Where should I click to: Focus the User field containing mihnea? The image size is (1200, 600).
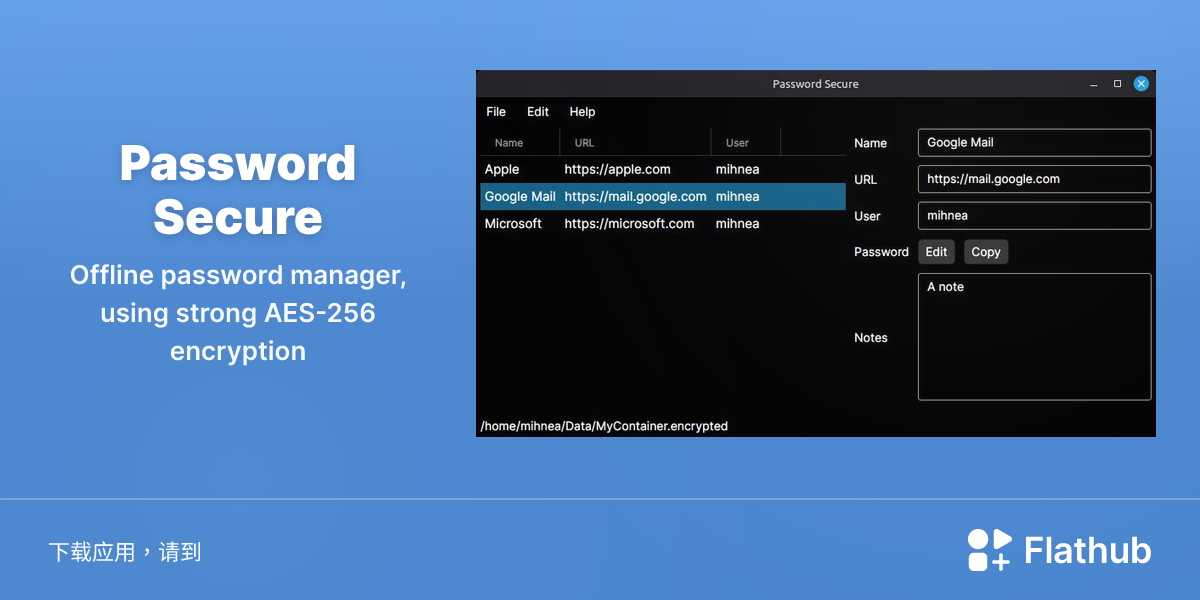pos(1034,216)
